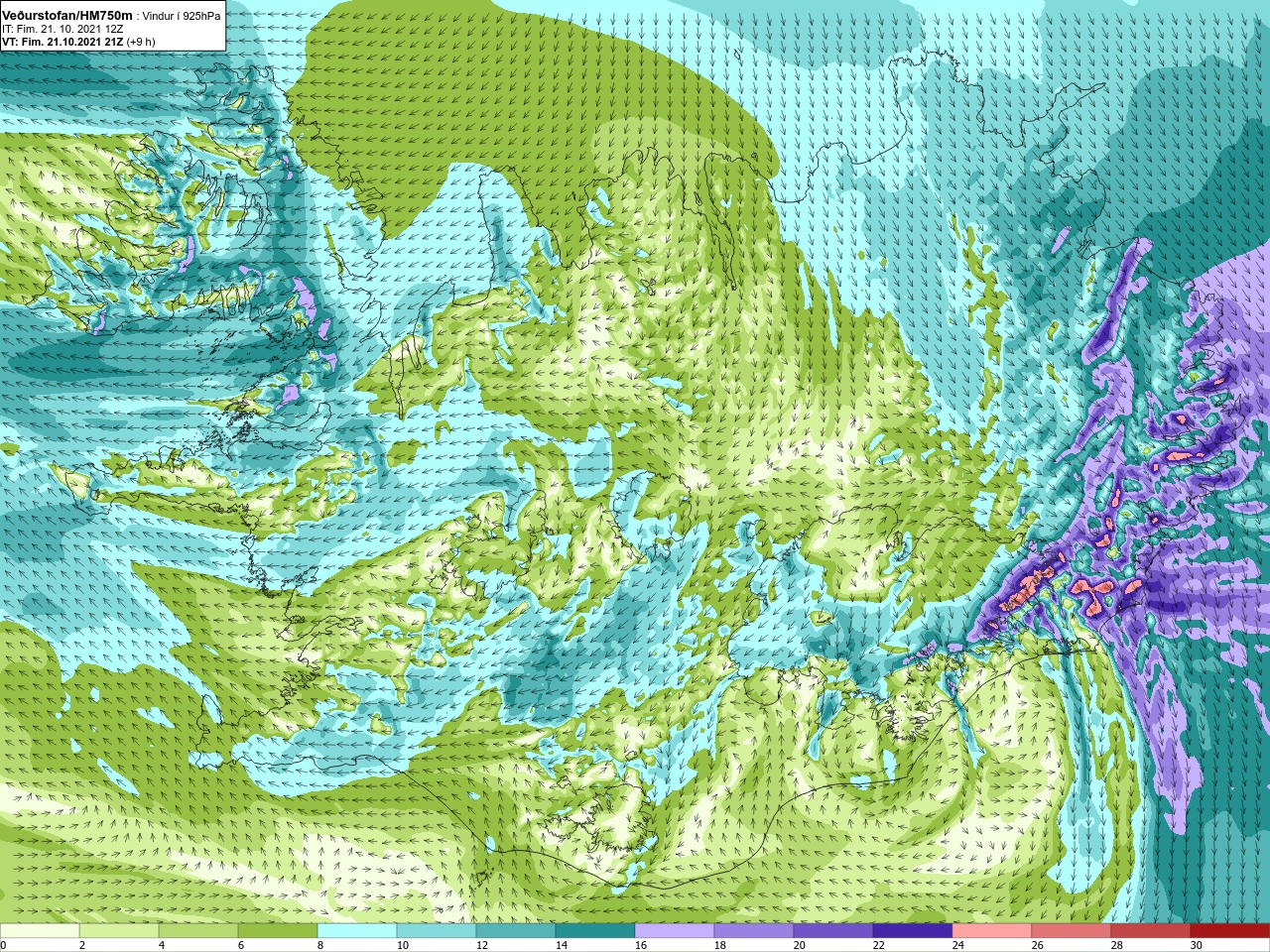Screen dimensions: 1270x952
Task: Click the "(+9 h)" forecast offset text
Action: (x=139, y=42)
